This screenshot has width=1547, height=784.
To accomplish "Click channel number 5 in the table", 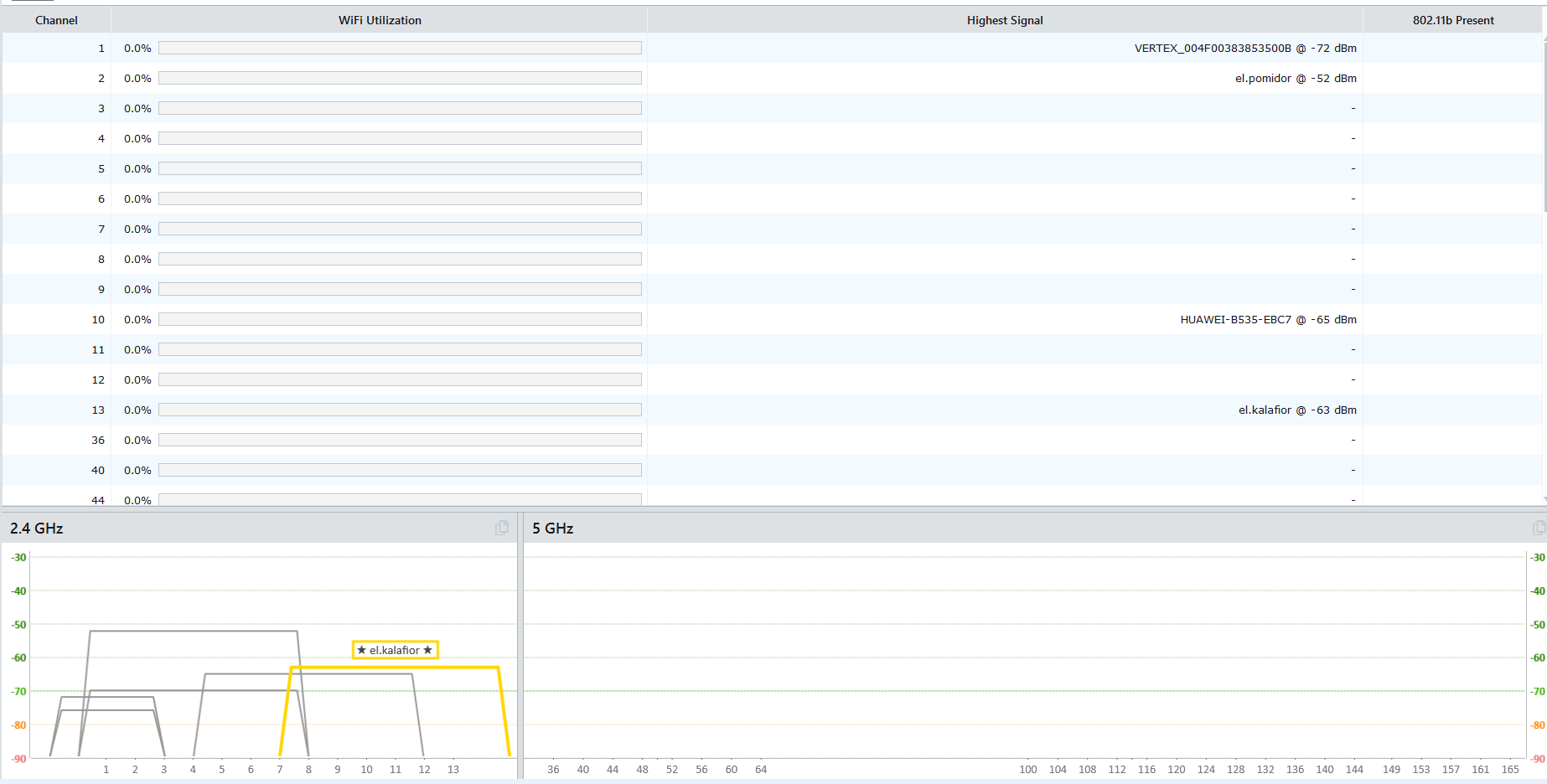I will tap(101, 168).
